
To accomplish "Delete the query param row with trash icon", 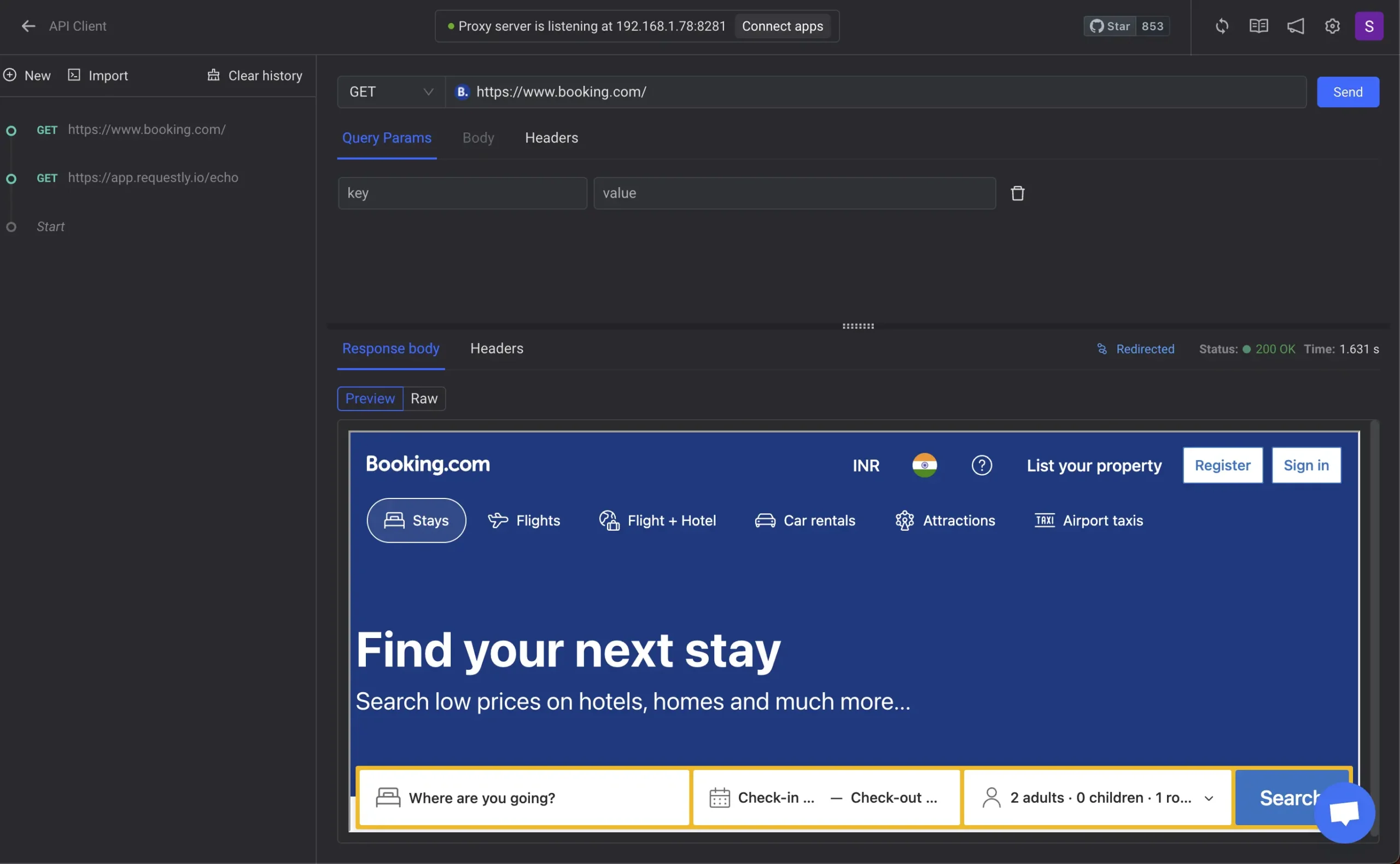I will point(1017,193).
